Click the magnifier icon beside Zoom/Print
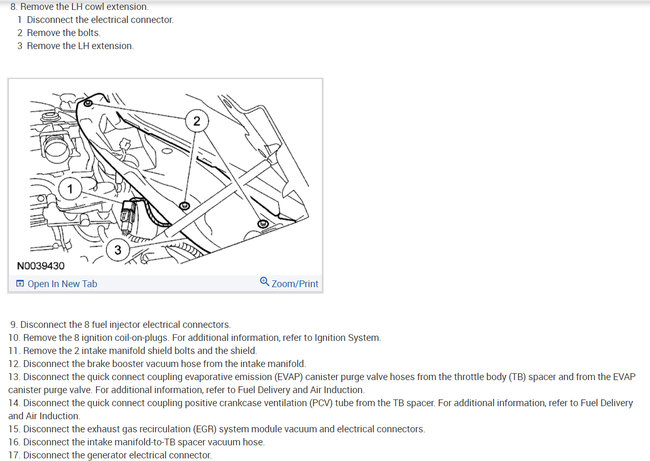The width and height of the screenshot is (650, 461). coord(264,281)
